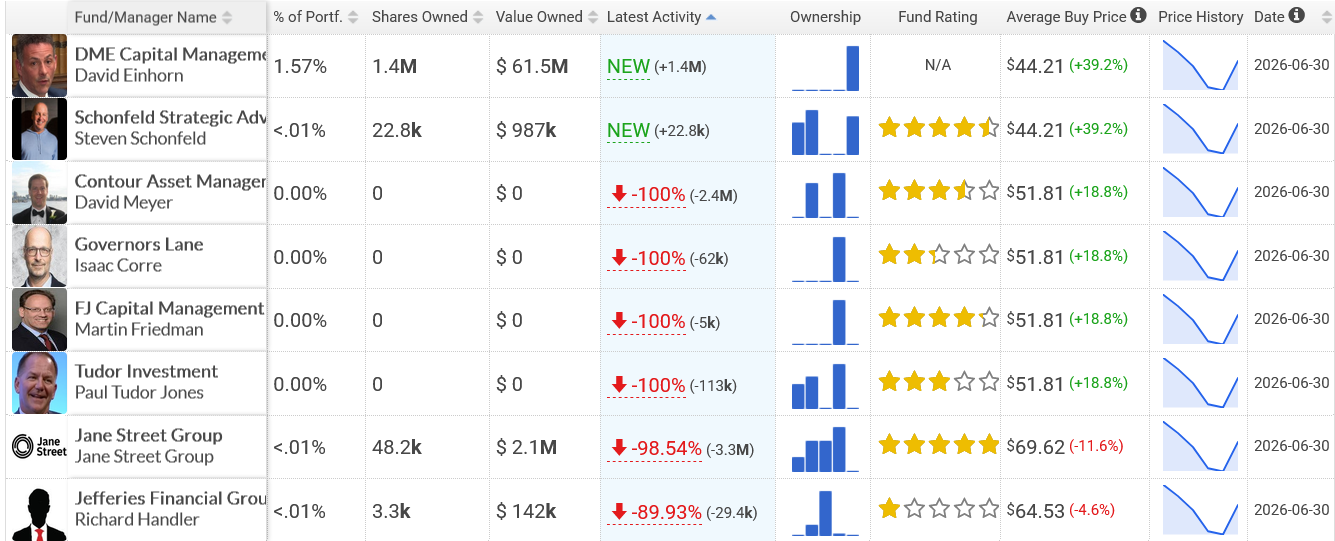Viewport: 1335px width, 541px height.
Task: Open Tudor Investment fund link
Action: click(x=146, y=371)
